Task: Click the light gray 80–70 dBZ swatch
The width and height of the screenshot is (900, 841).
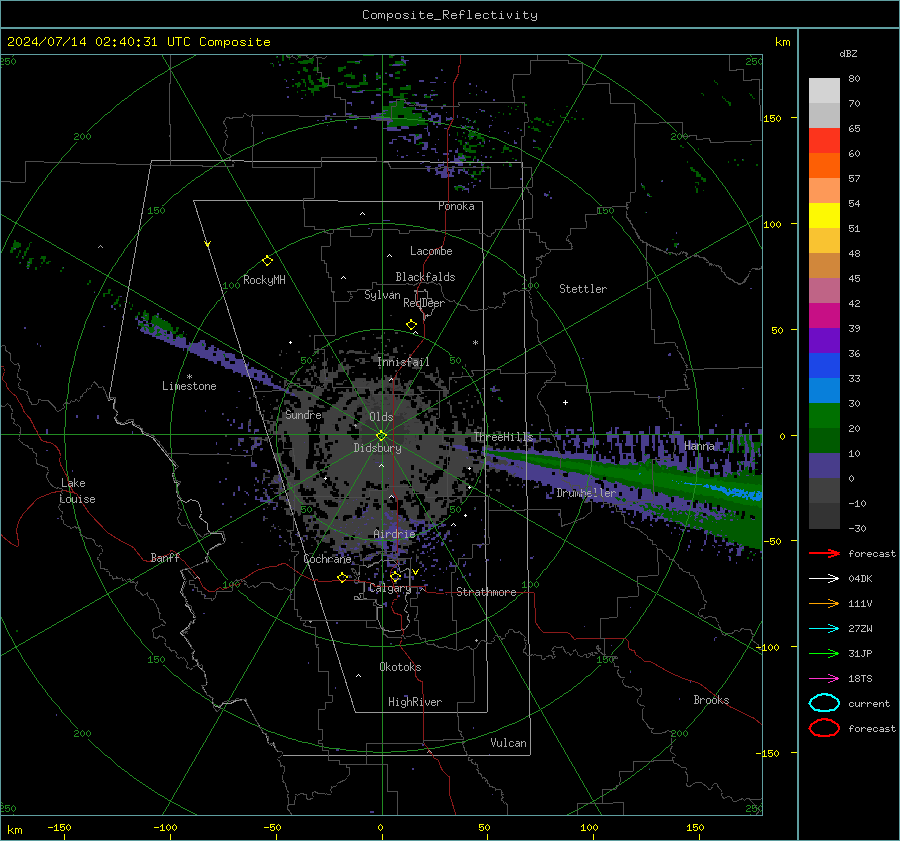Action: (x=824, y=91)
